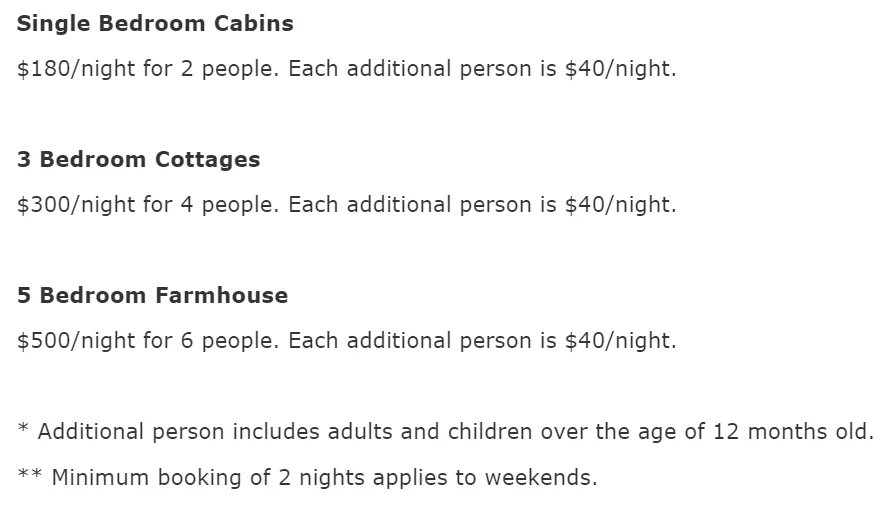881x505 pixels.
Task: Click the Single Bedroom Cabins heading
Action: click(x=155, y=24)
